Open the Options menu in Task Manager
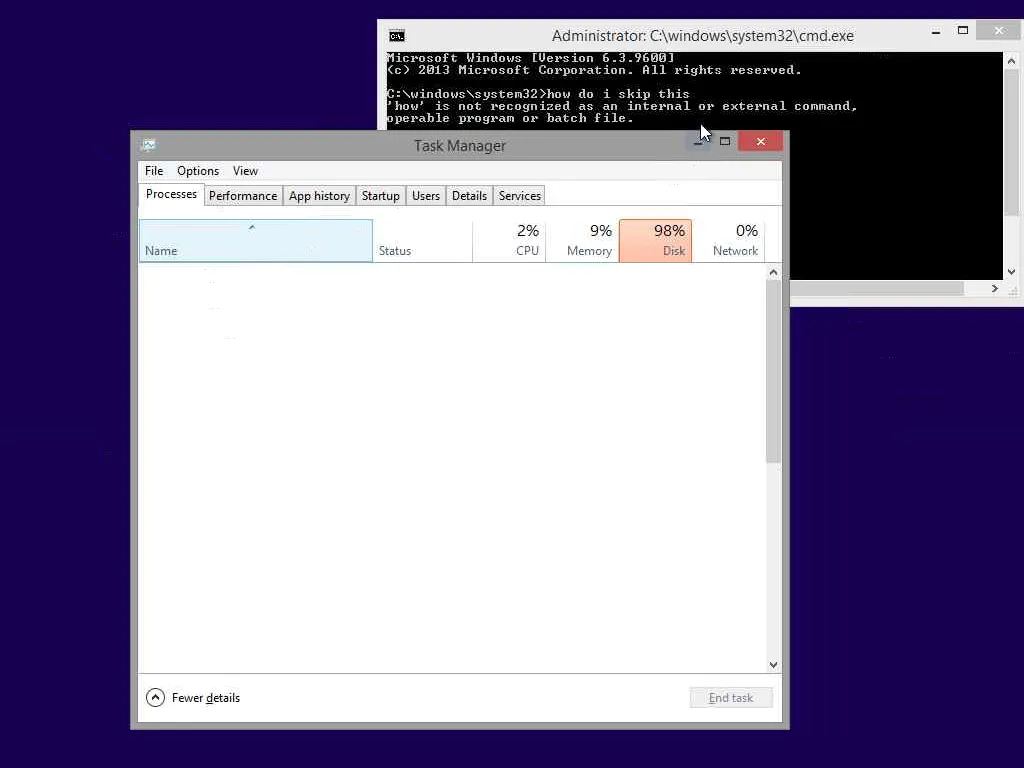Screen dimensions: 1024x768 [198, 171]
